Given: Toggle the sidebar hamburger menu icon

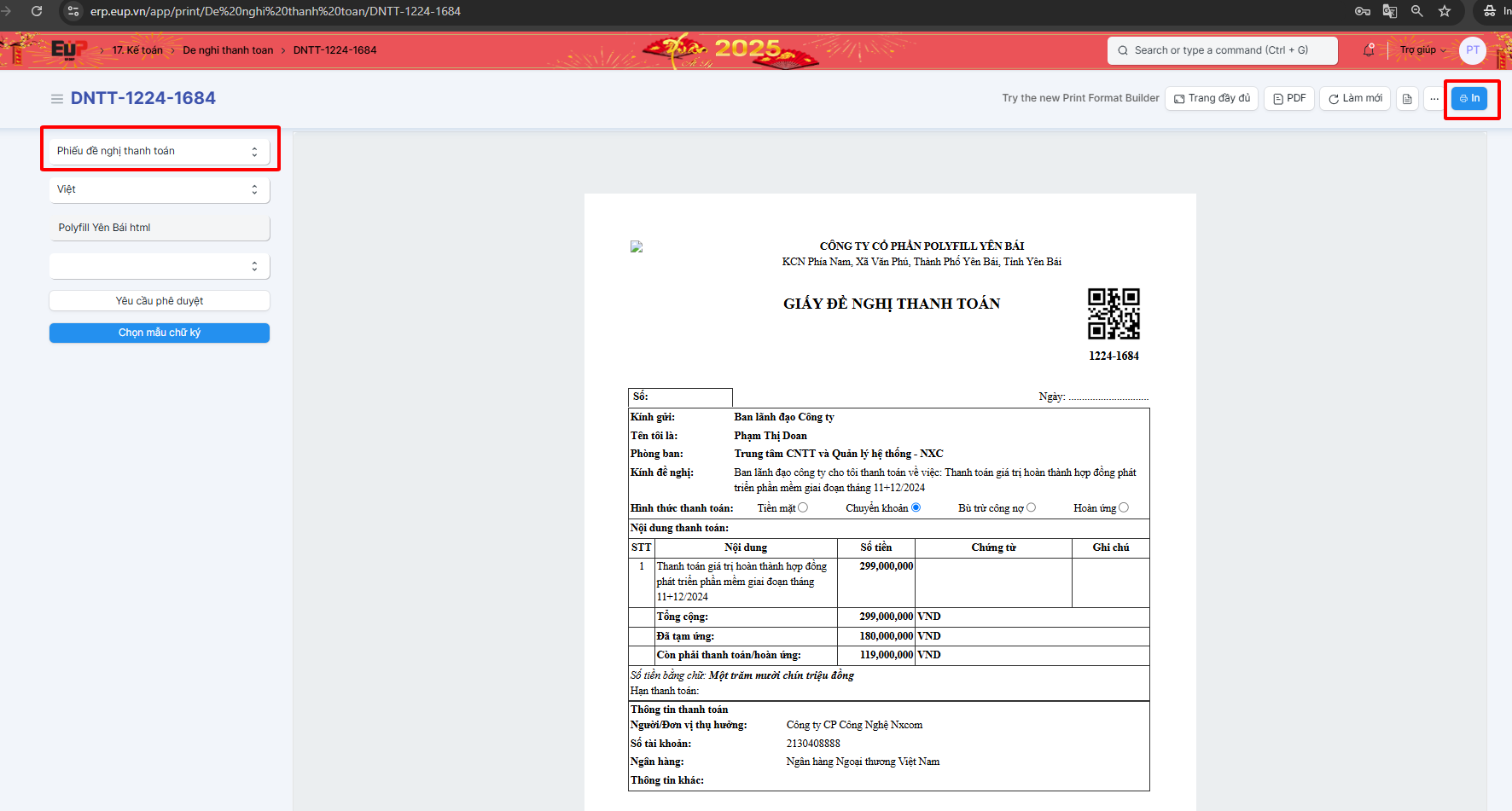Looking at the screenshot, I should click(57, 99).
